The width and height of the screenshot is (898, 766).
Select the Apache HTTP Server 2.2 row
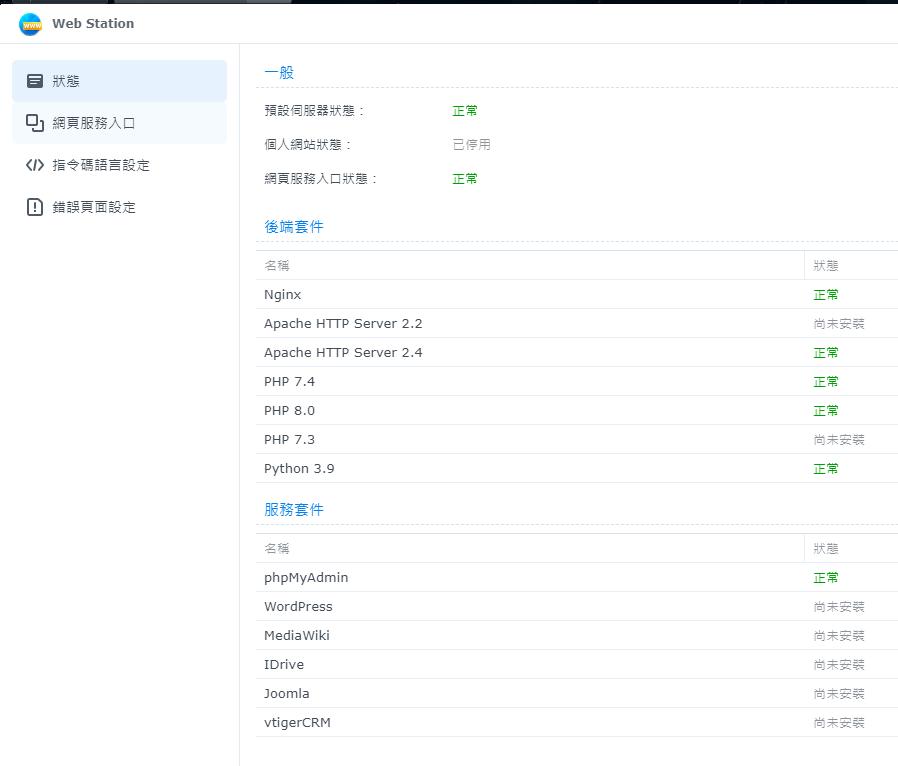577,324
